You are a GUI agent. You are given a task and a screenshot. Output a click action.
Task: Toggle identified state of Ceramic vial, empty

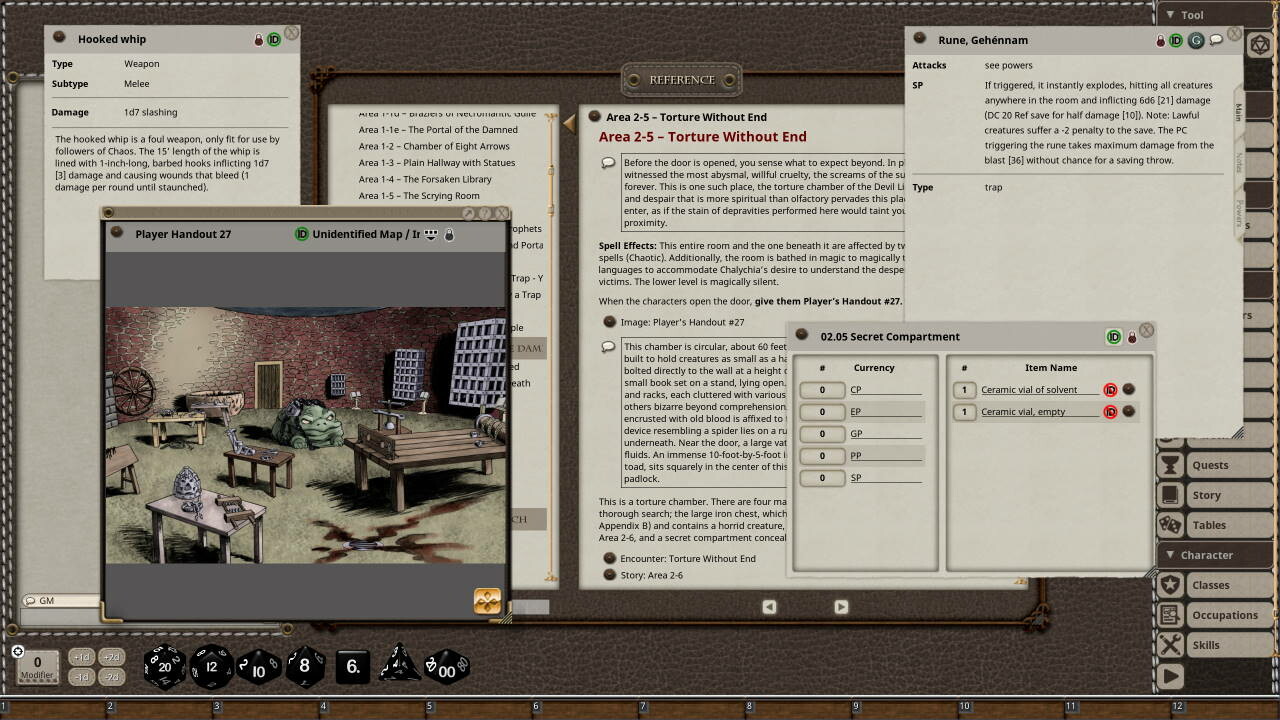(x=1110, y=412)
